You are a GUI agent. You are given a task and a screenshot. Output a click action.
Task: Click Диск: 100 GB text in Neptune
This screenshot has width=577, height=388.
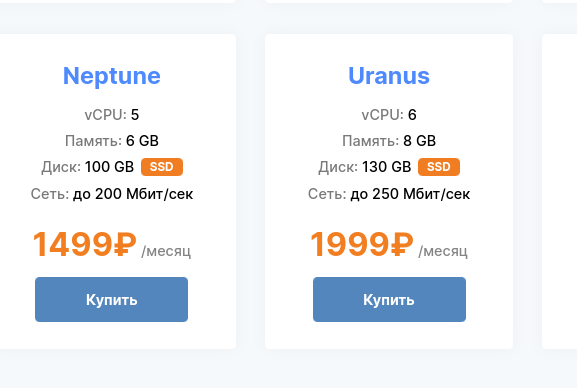point(88,167)
